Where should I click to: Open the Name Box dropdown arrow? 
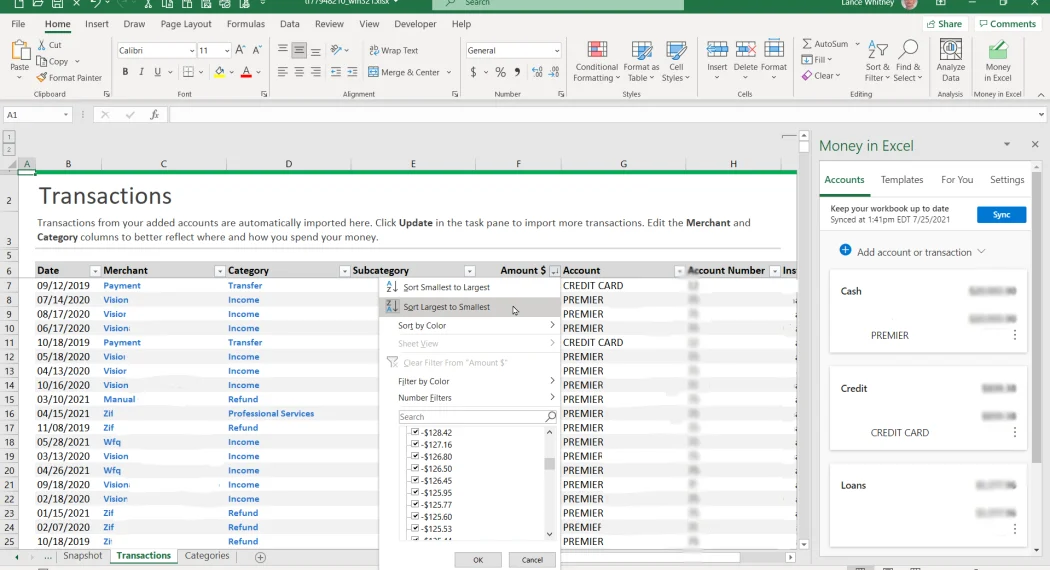[x=66, y=115]
